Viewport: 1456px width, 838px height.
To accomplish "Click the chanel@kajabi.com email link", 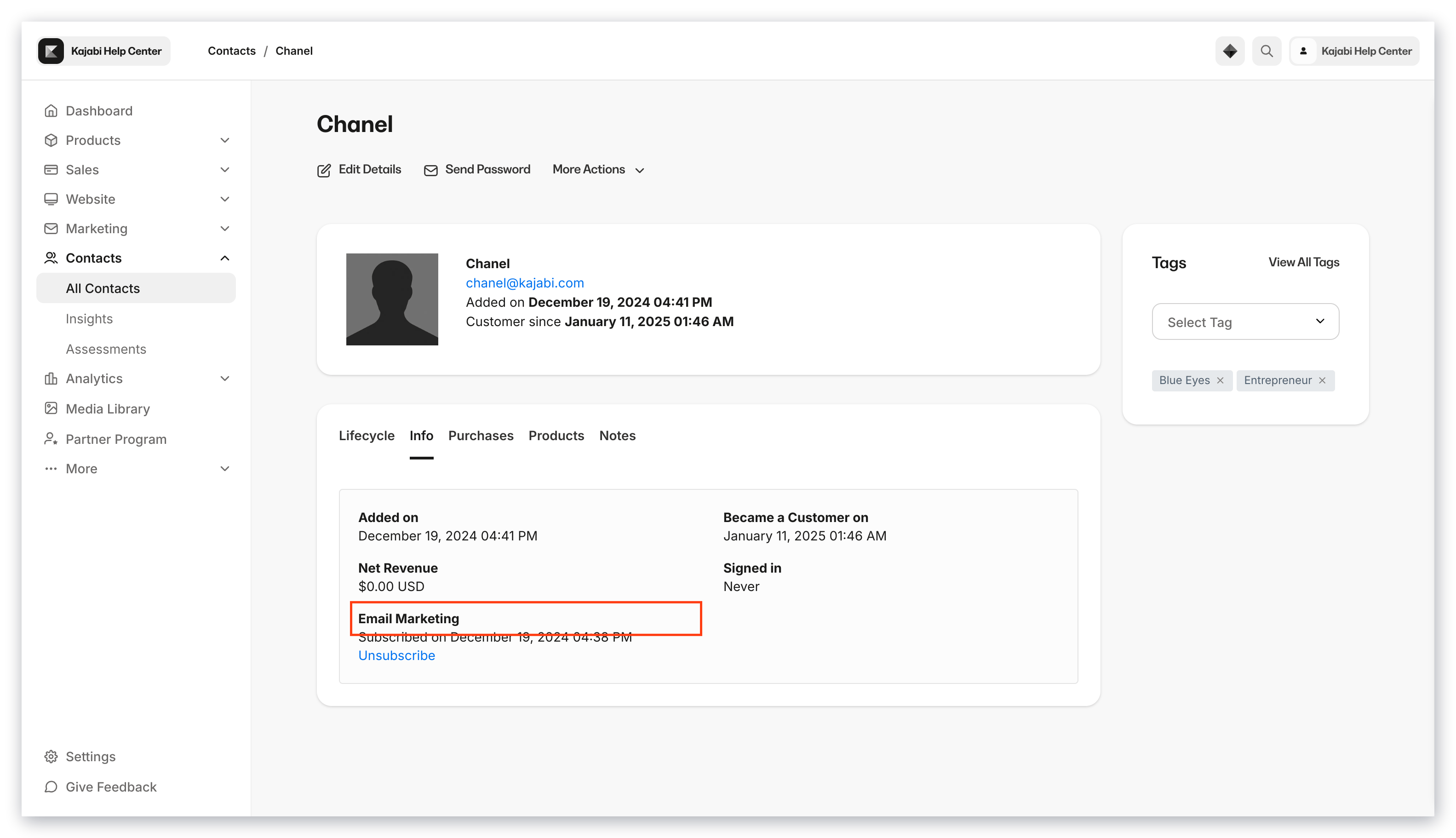I will [x=524, y=282].
